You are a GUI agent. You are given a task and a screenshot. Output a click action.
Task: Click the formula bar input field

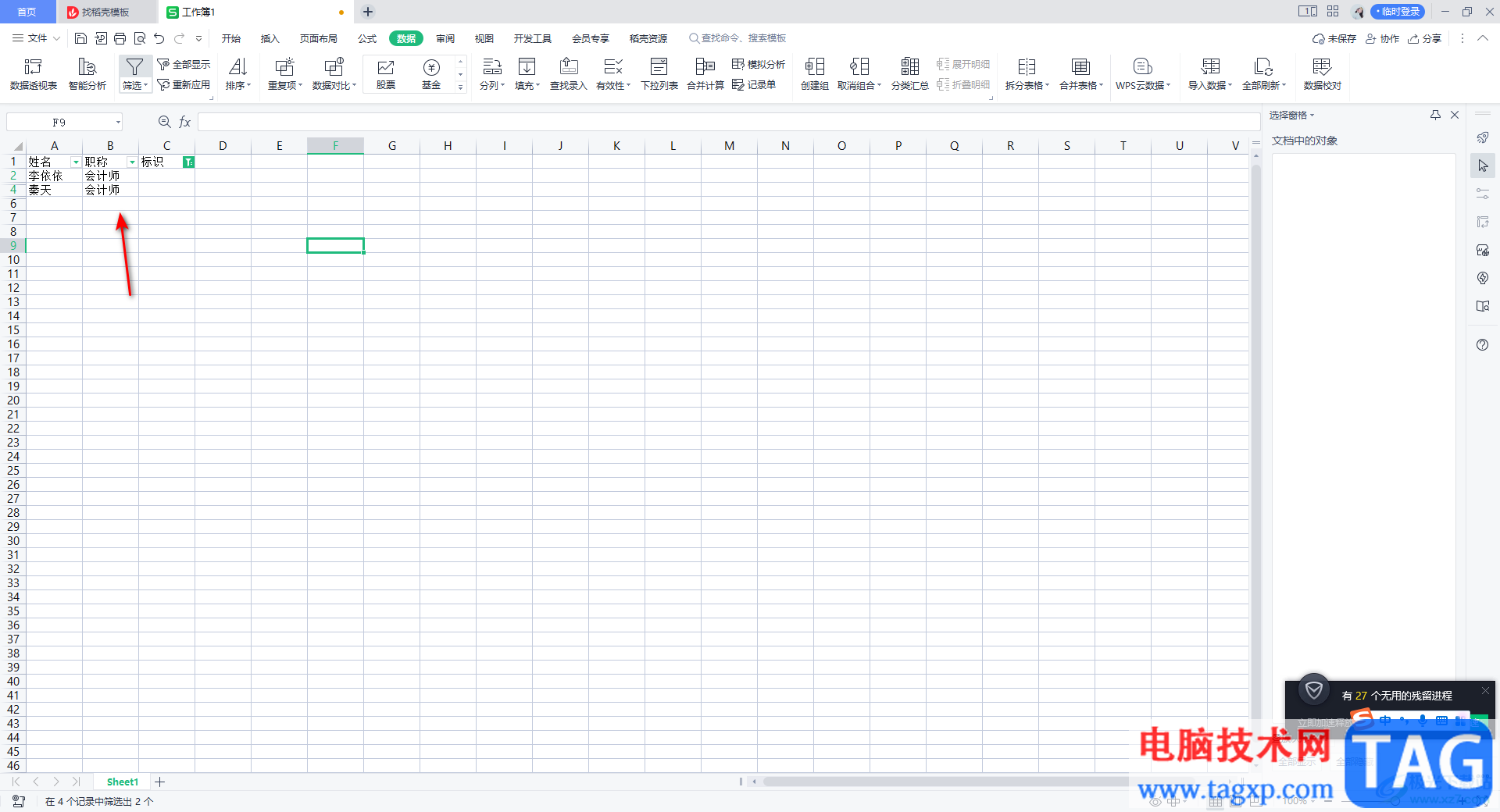pos(728,122)
